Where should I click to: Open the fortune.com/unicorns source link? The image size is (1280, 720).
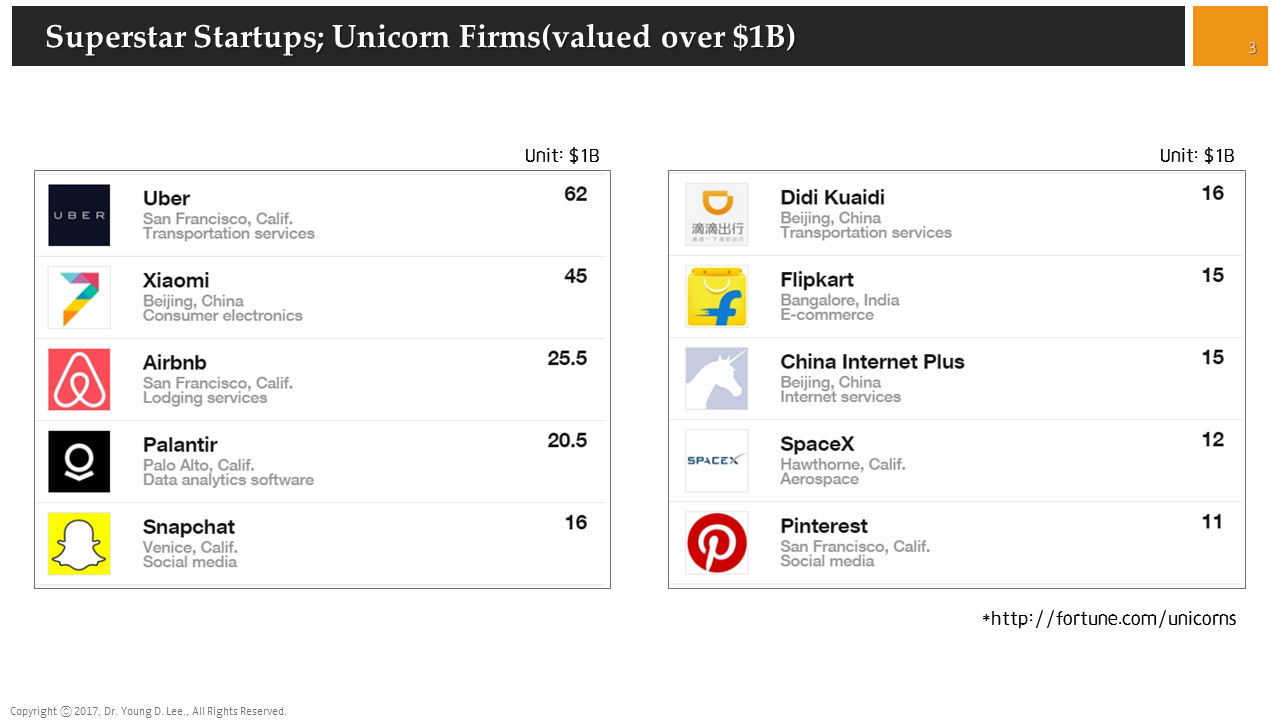coord(1112,619)
